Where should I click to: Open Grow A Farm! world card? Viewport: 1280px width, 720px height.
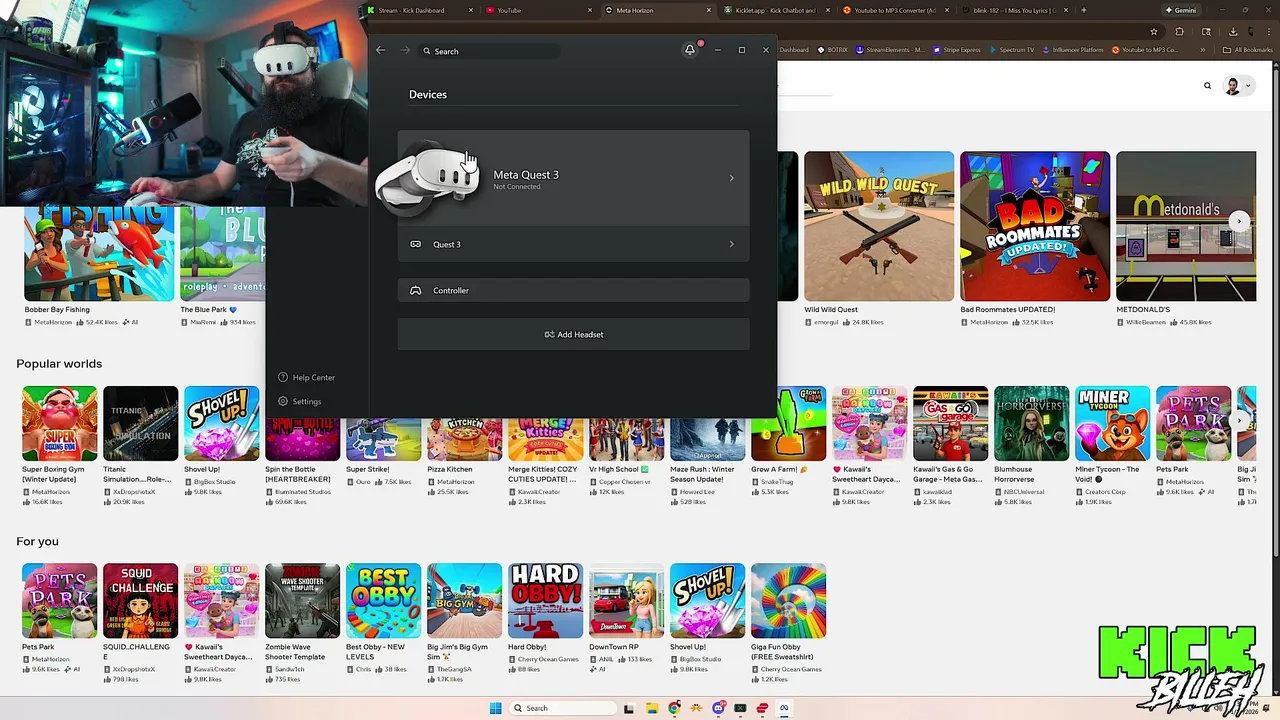click(x=788, y=423)
